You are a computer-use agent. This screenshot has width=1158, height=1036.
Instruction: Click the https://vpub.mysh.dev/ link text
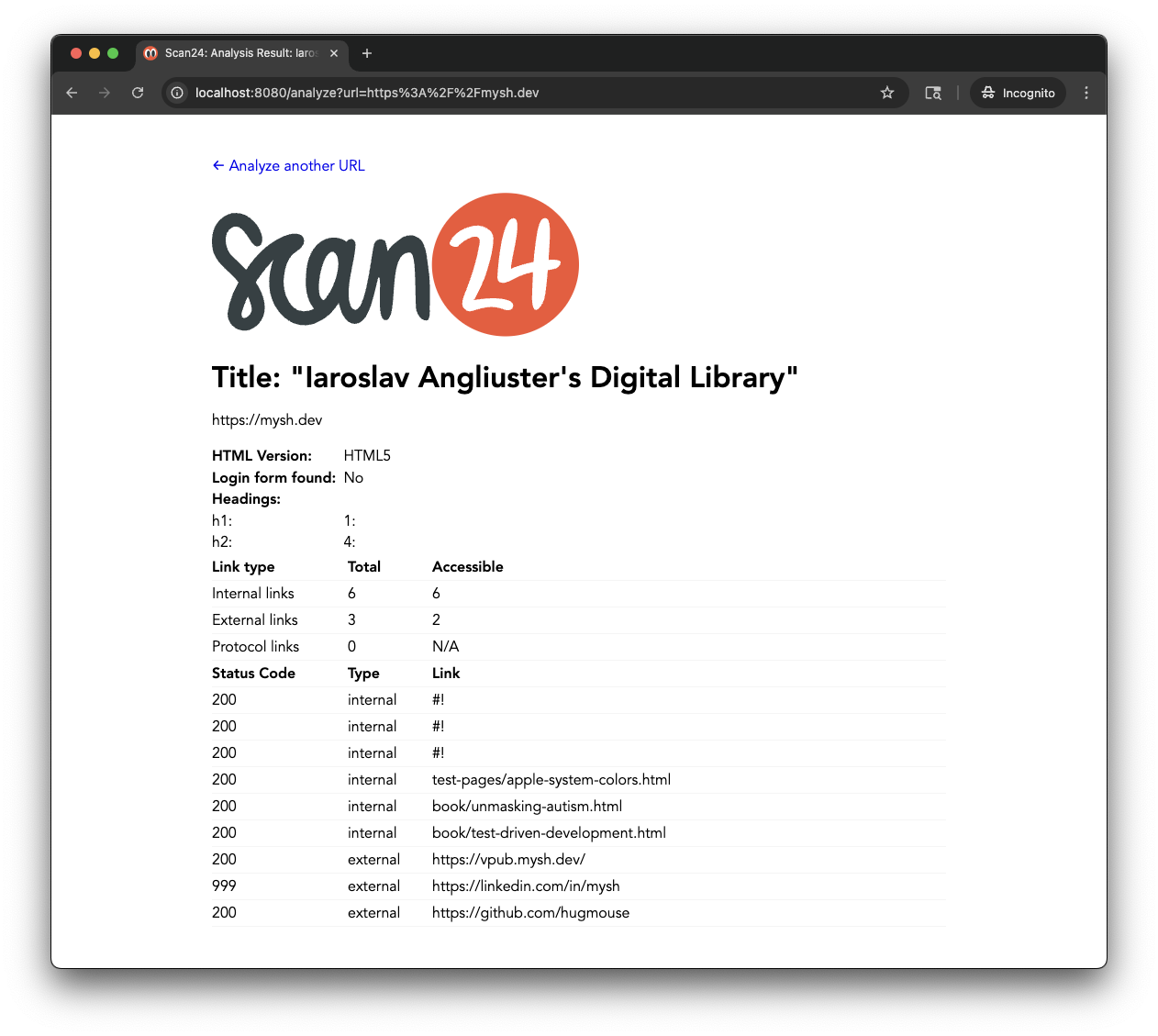click(x=508, y=860)
